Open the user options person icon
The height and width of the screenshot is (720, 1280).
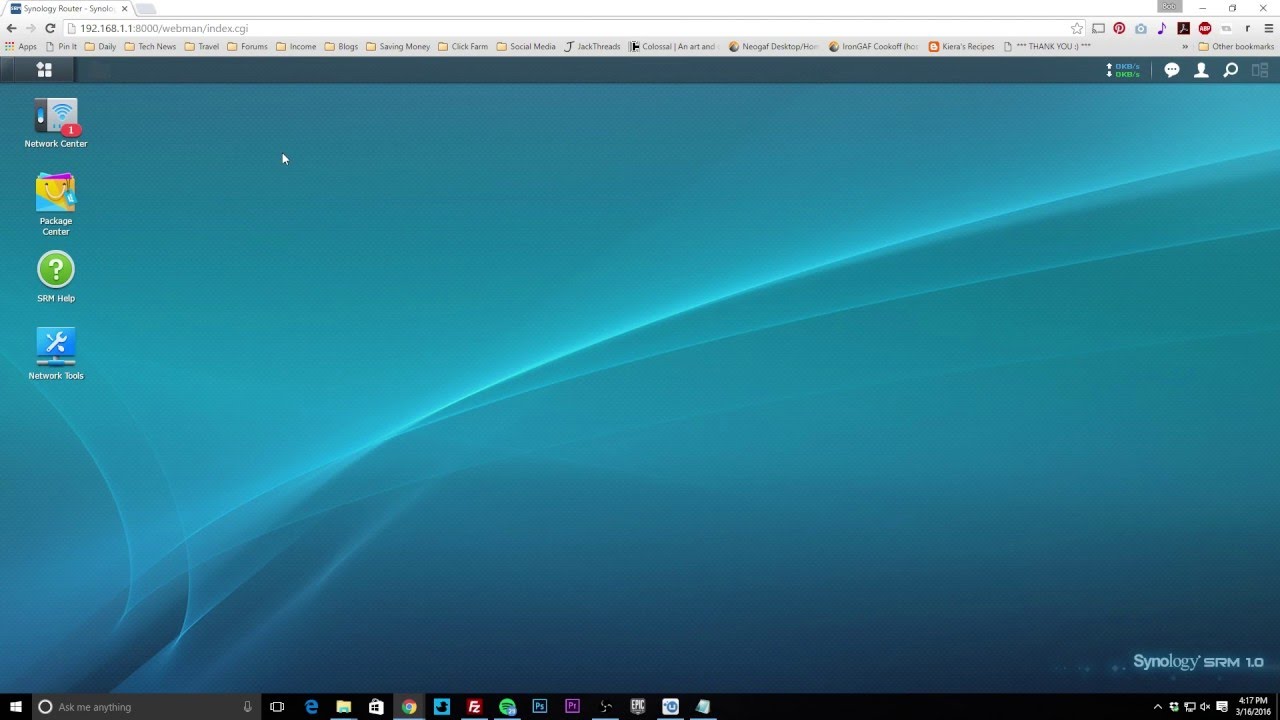(1201, 70)
